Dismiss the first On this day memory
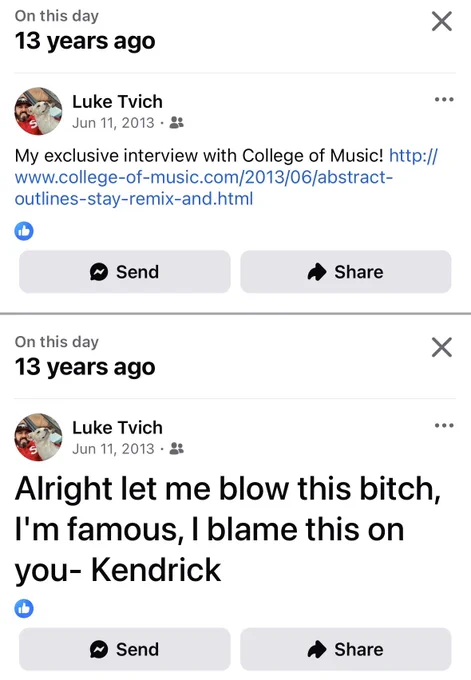 (x=442, y=21)
